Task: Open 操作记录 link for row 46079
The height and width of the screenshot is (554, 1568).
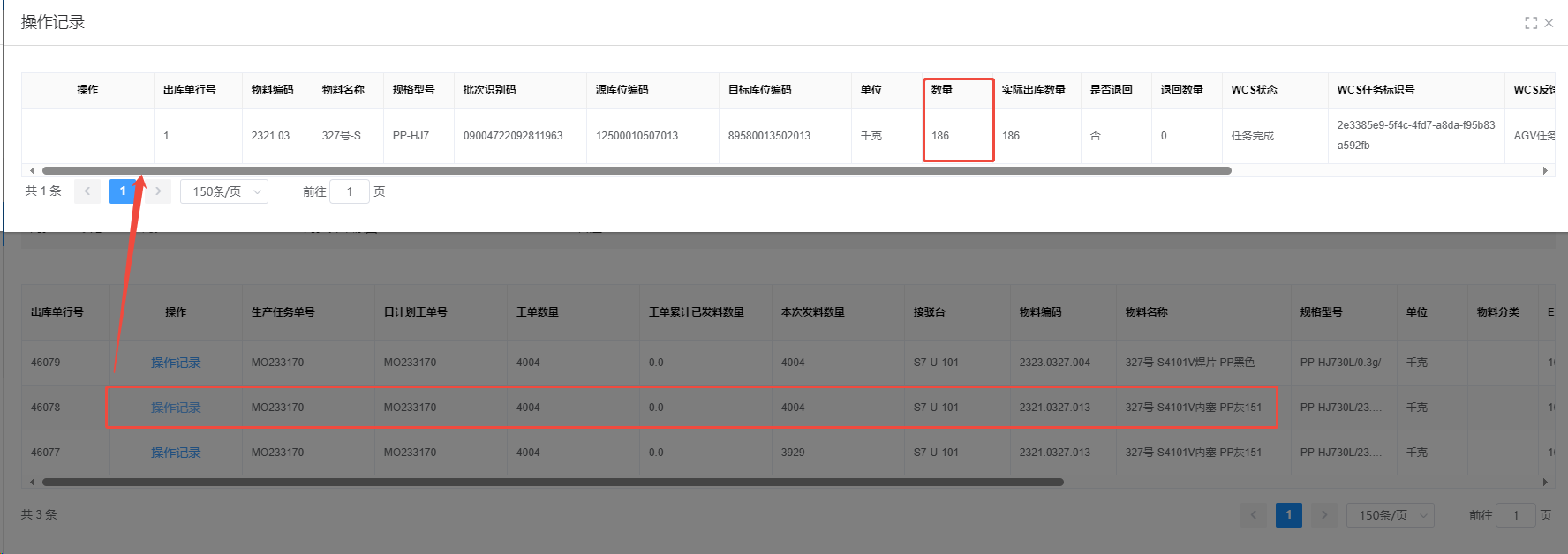Action: click(x=176, y=363)
